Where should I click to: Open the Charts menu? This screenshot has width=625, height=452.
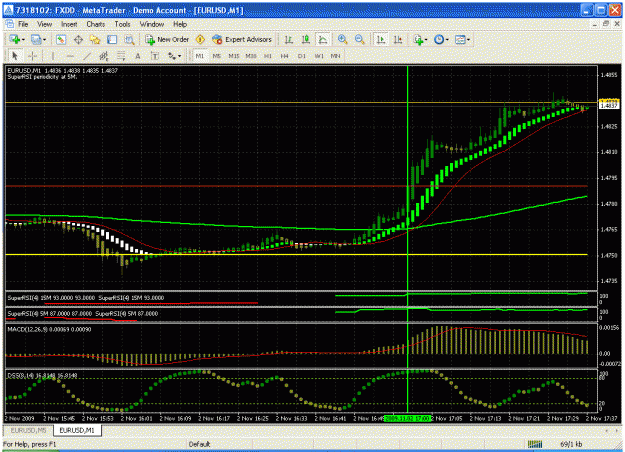96,24
